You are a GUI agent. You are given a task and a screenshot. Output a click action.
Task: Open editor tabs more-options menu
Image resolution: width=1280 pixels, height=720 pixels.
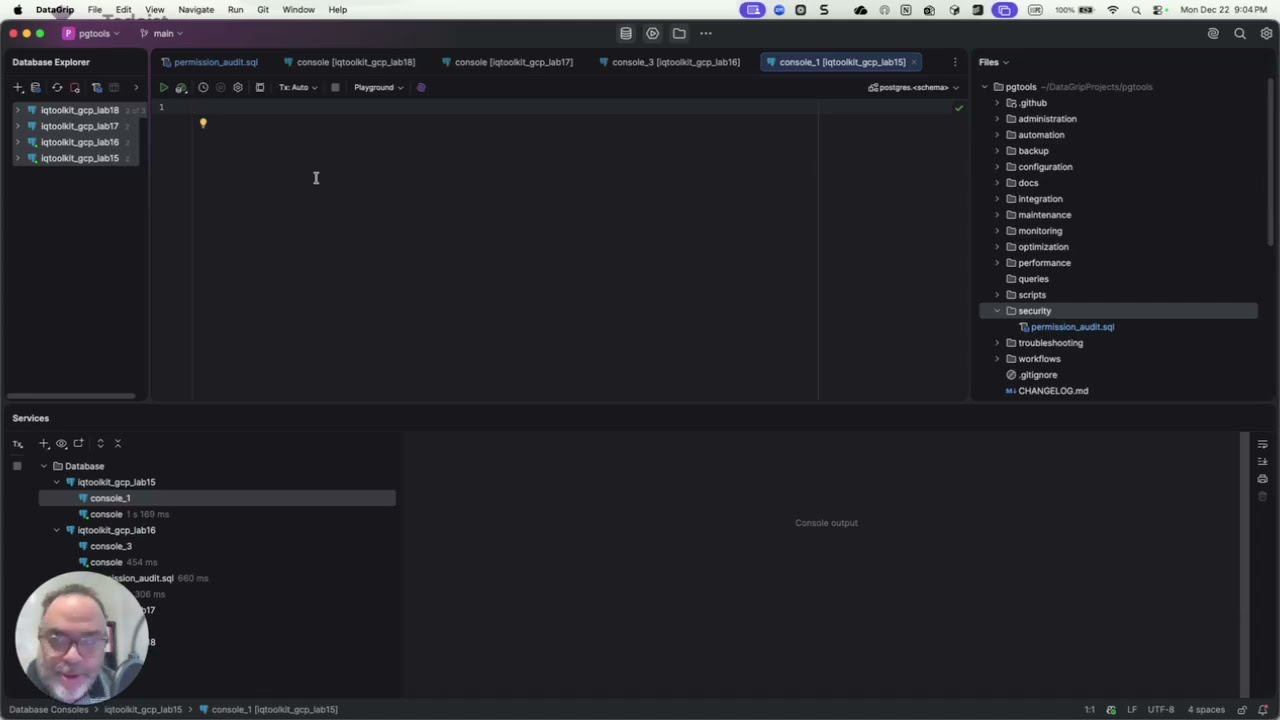coord(955,62)
